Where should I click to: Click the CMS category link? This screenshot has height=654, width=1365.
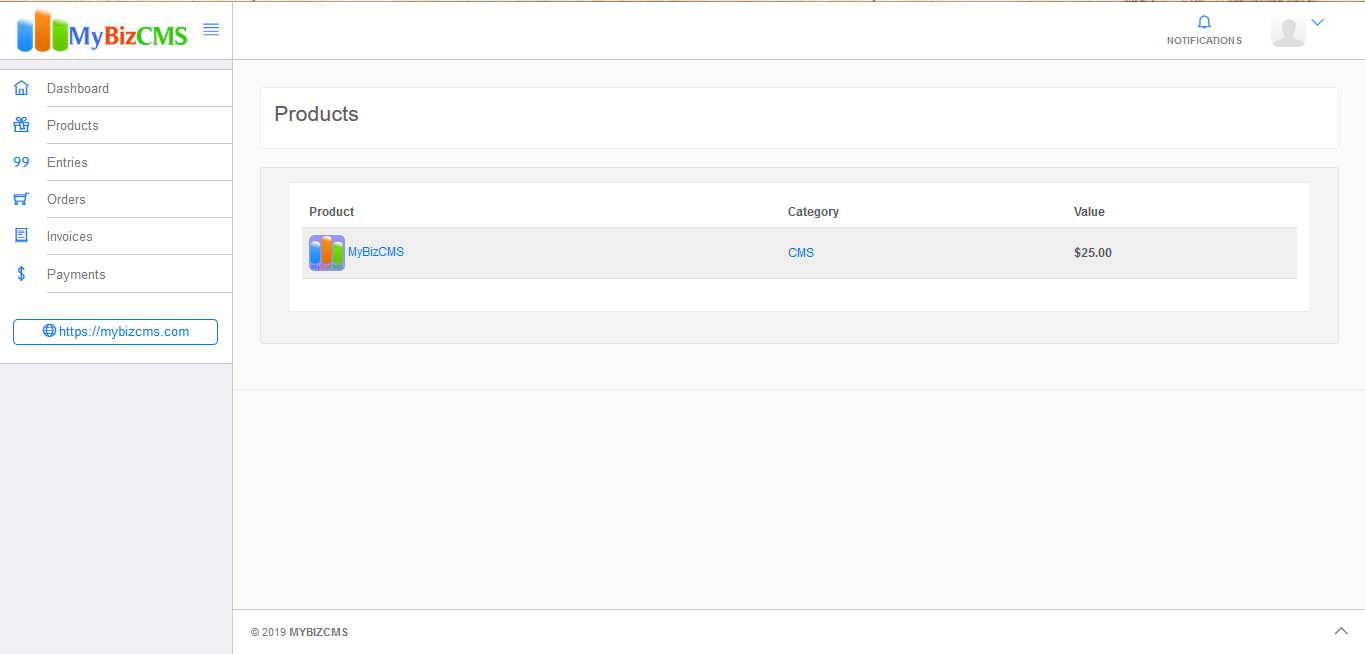pos(801,253)
